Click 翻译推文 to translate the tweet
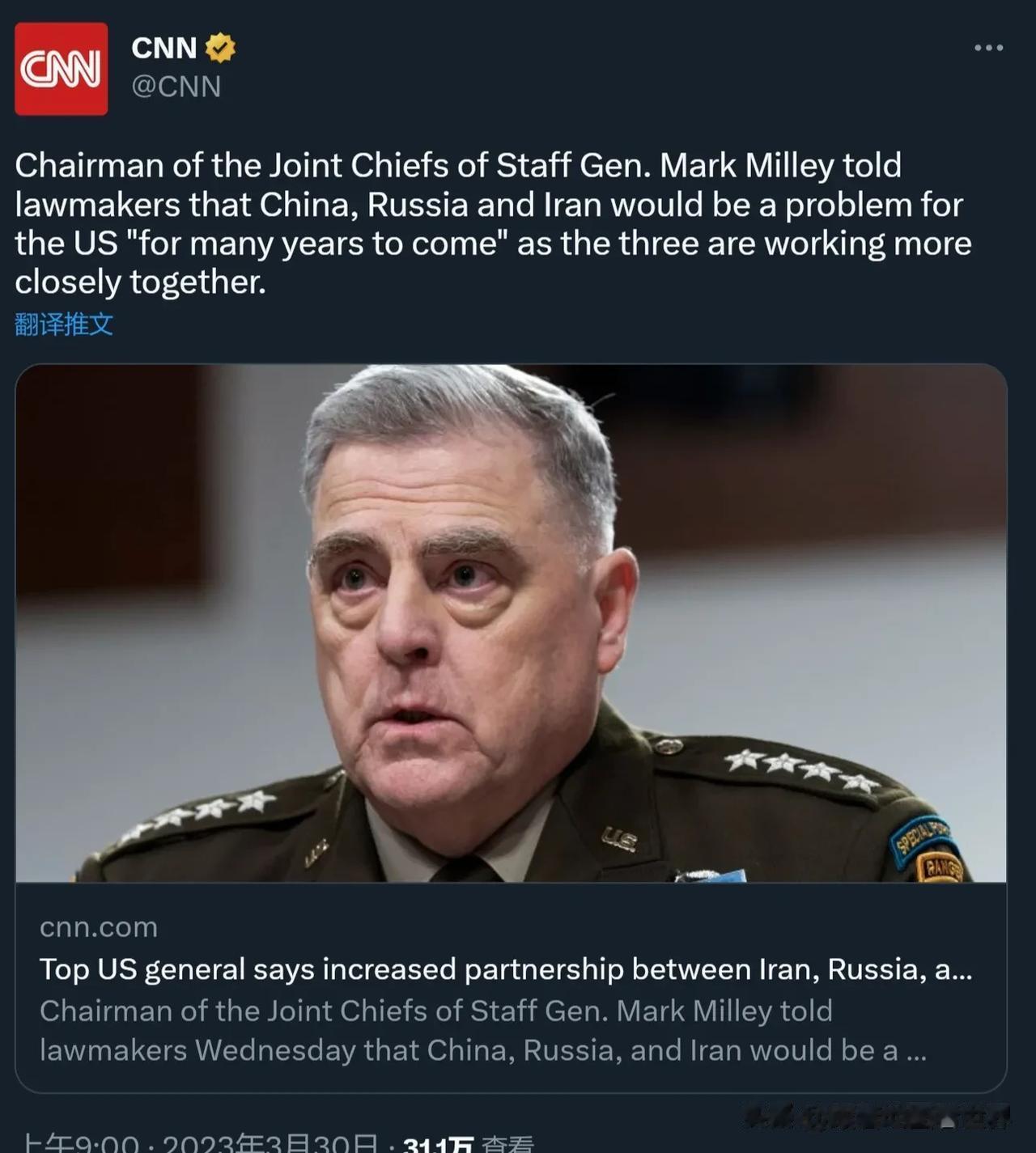This screenshot has width=1036, height=1153. (x=64, y=324)
